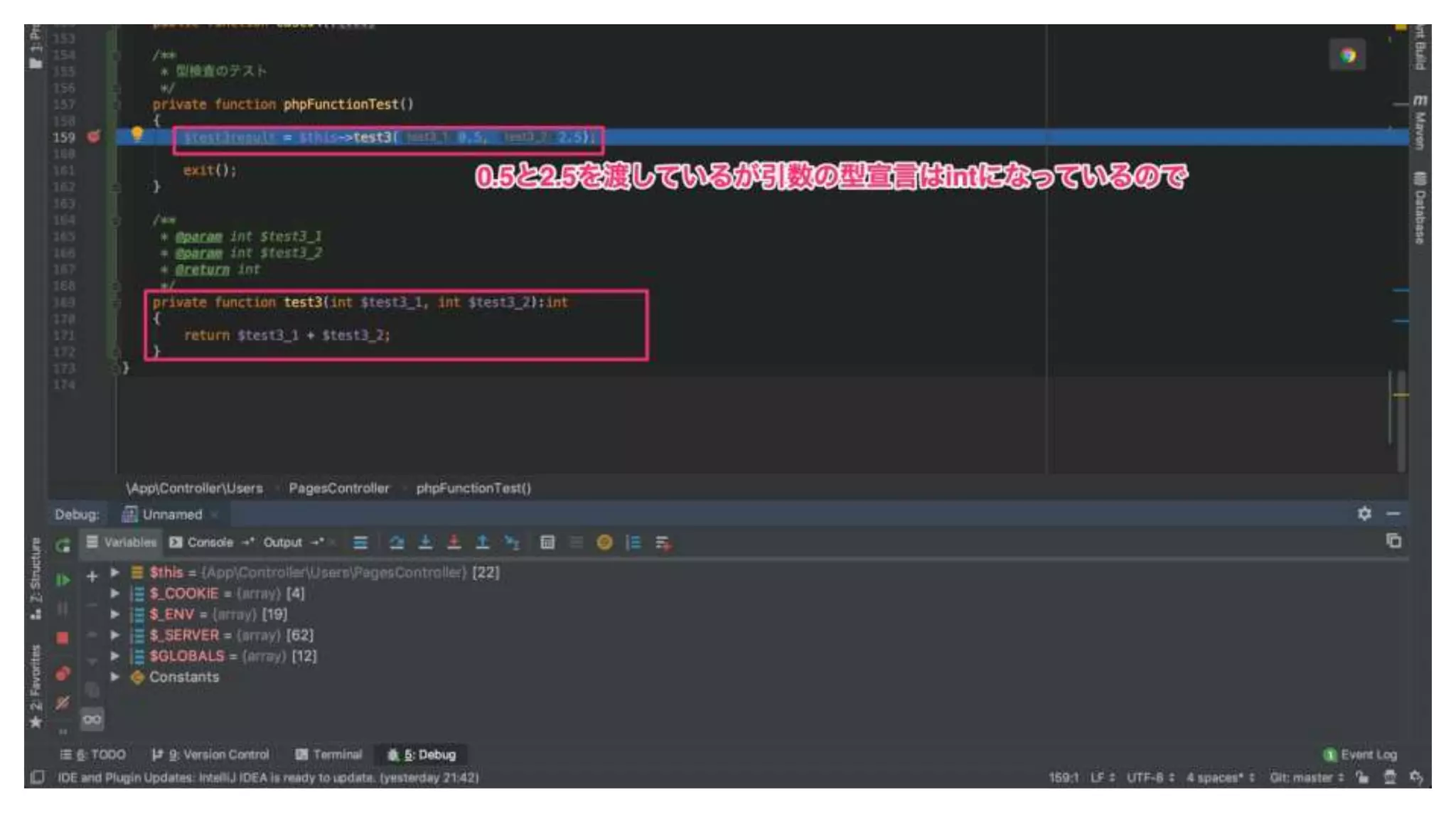Click PagesController in the breadcrumb
This screenshot has width=1456, height=819.
(x=338, y=488)
